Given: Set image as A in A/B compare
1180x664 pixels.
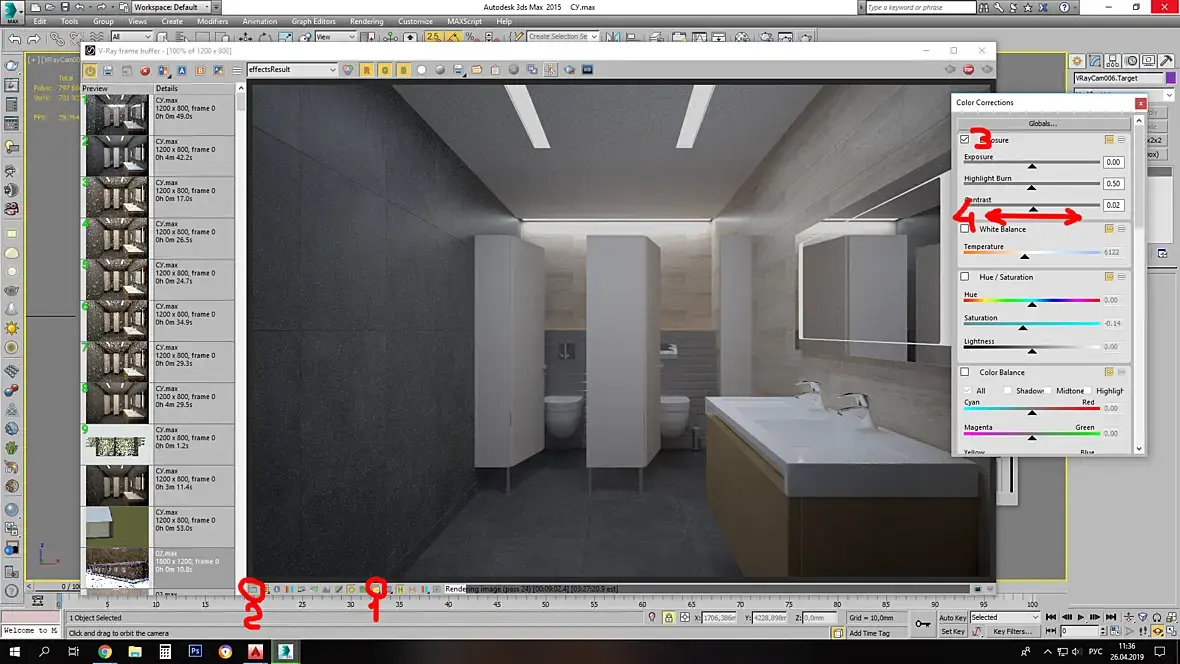Looking at the screenshot, I should click(x=182, y=70).
